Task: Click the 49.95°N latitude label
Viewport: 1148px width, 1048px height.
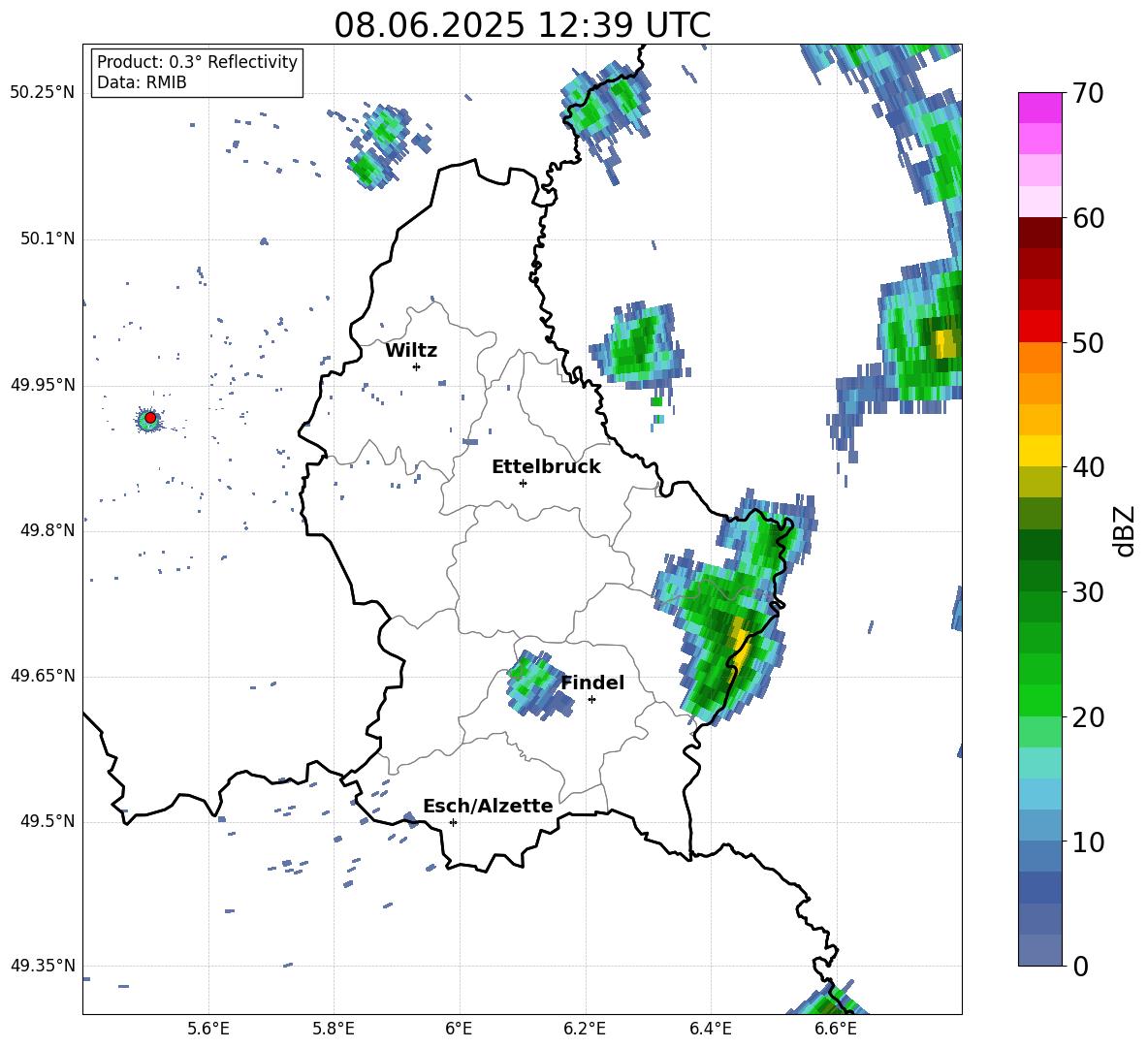Action: click(x=43, y=385)
